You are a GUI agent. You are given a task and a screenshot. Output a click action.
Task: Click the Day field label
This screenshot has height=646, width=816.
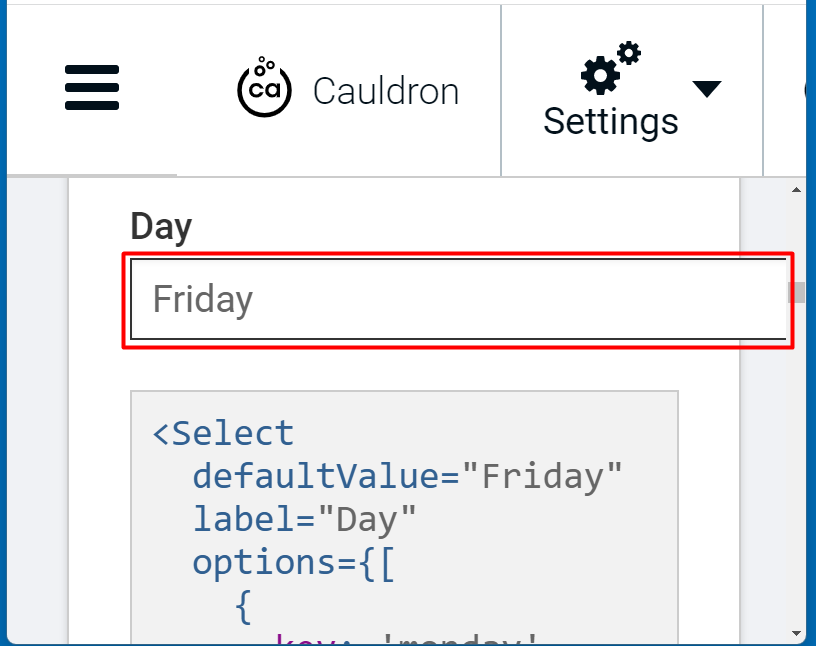point(160,226)
